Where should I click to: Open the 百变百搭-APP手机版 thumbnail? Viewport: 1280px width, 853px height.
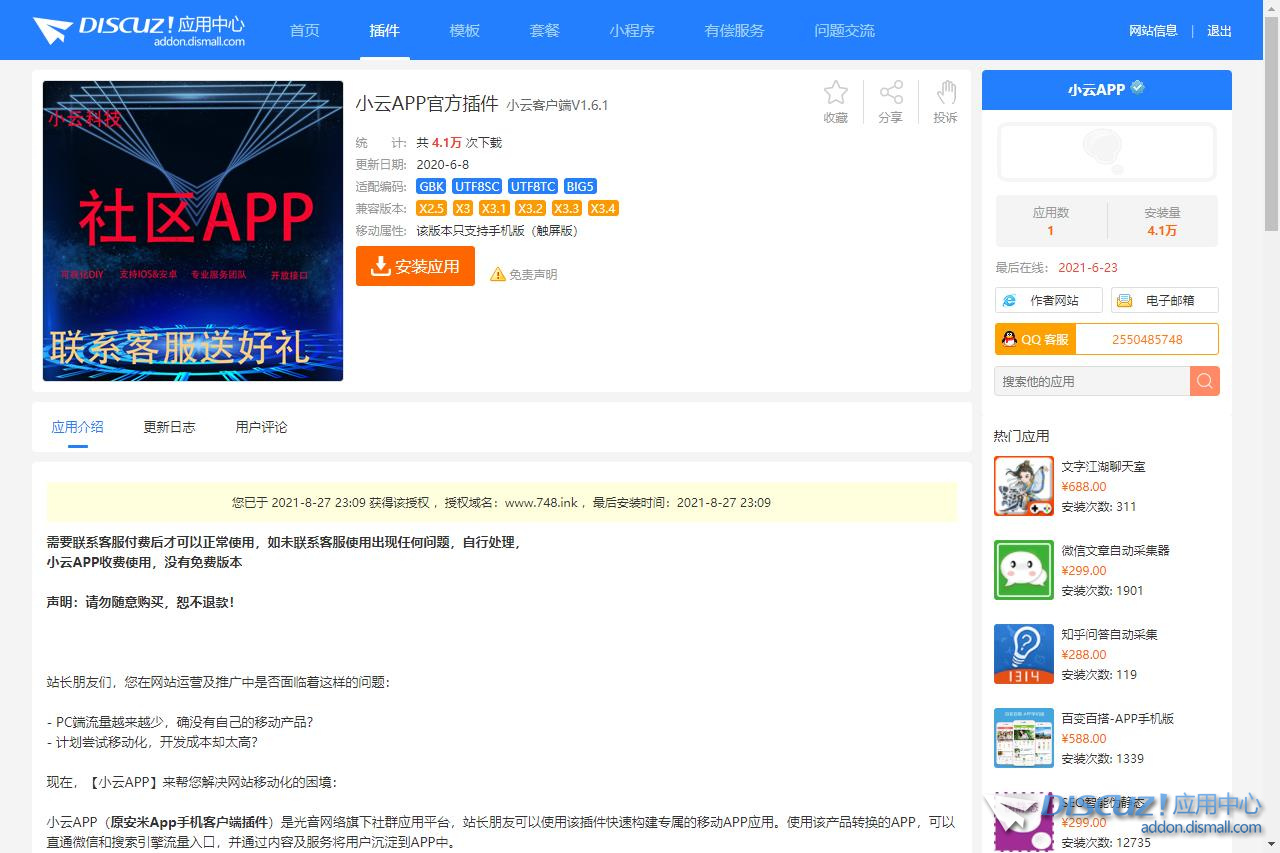(1023, 738)
